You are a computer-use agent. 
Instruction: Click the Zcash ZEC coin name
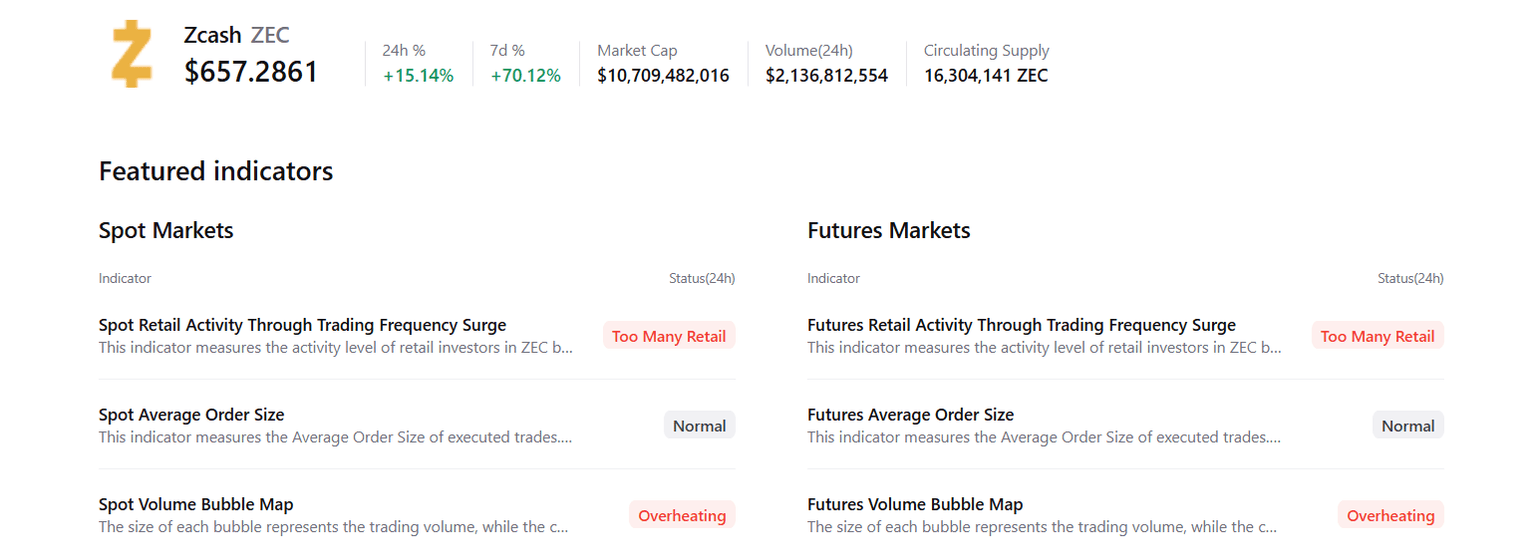pyautogui.click(x=237, y=35)
